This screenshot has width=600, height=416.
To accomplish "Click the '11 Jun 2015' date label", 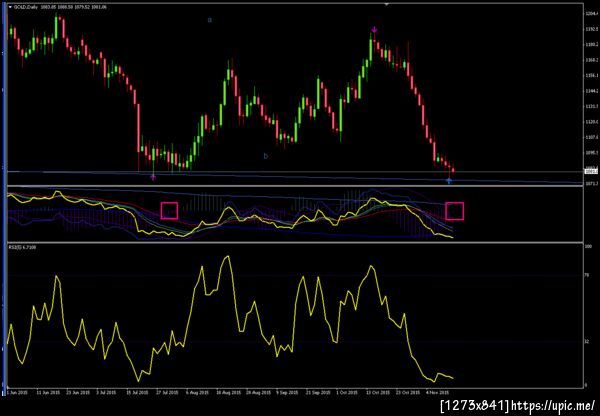I will 48,393.
